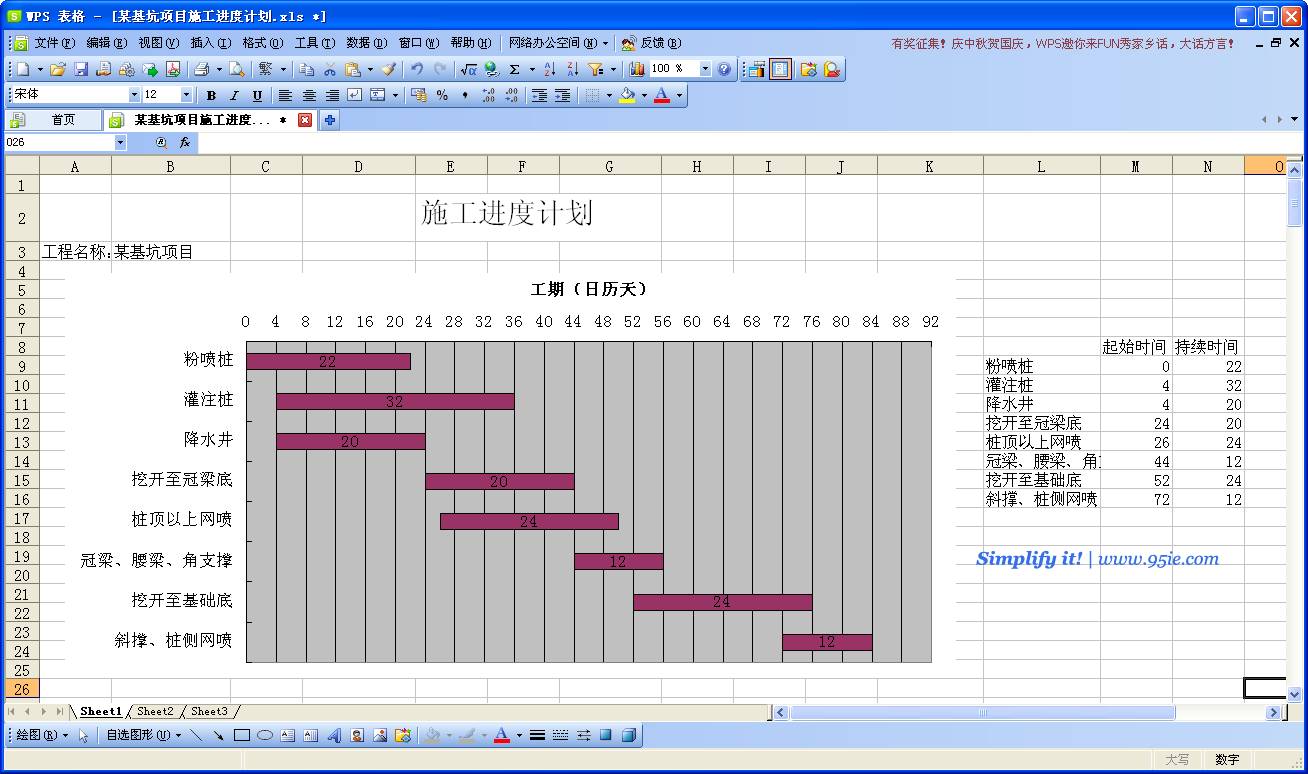The height and width of the screenshot is (774, 1308).
Task: Open the zoom percentage dropdown showing 100%
Action: point(704,69)
